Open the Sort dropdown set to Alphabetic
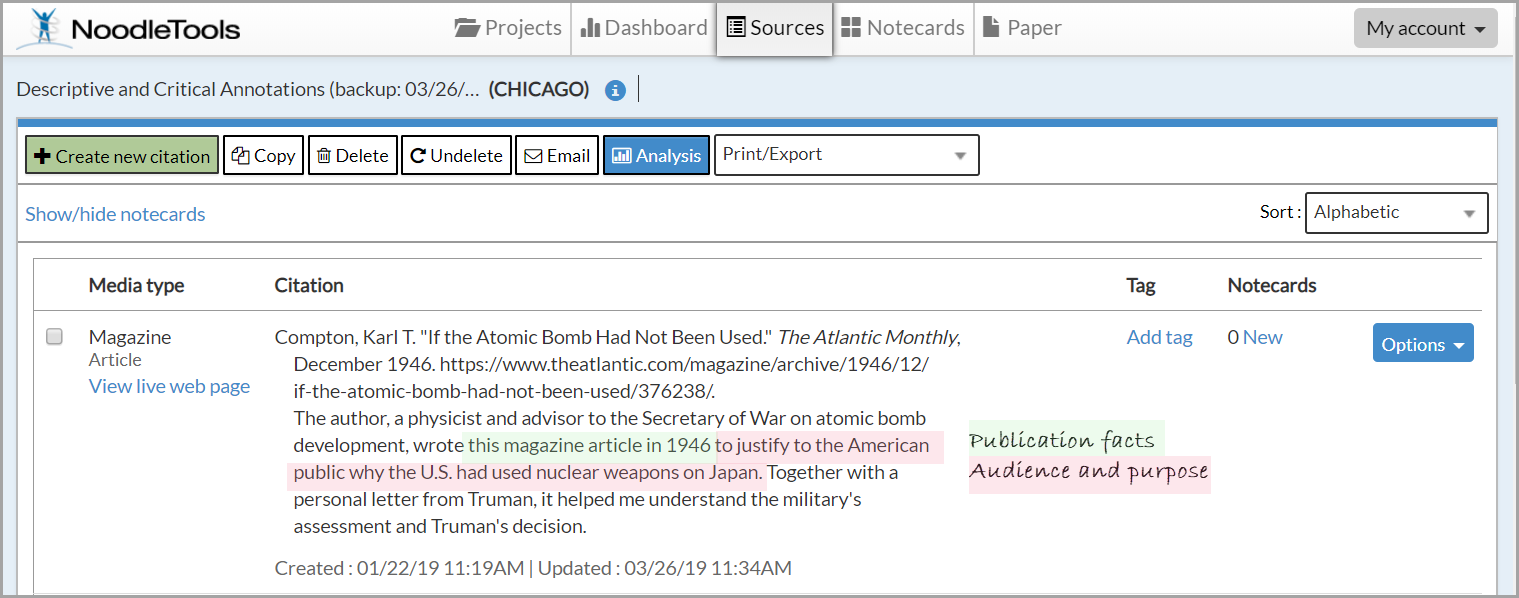This screenshot has height=598, width=1519. click(1396, 212)
